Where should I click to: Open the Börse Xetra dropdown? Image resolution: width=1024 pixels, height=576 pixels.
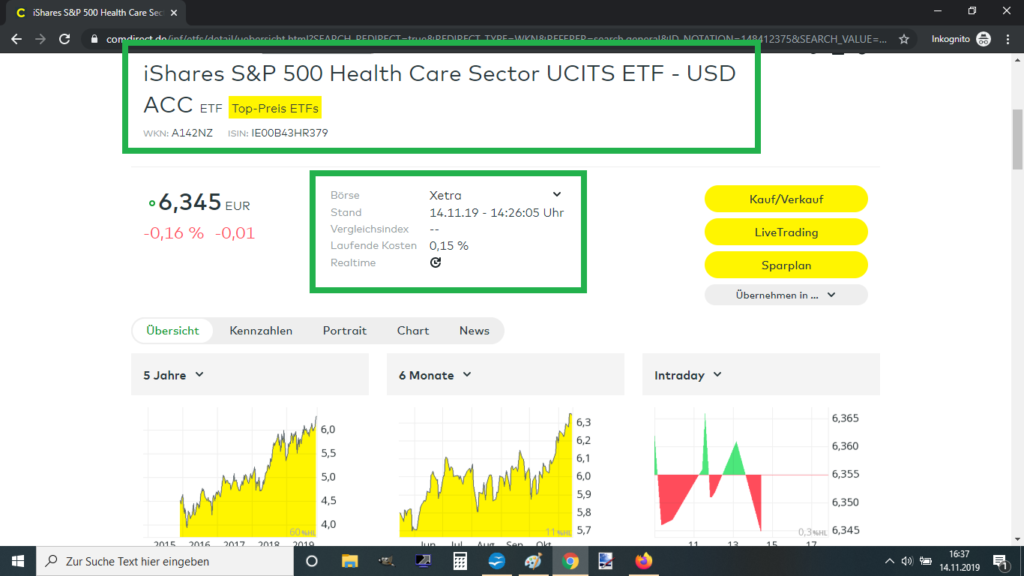[494, 195]
